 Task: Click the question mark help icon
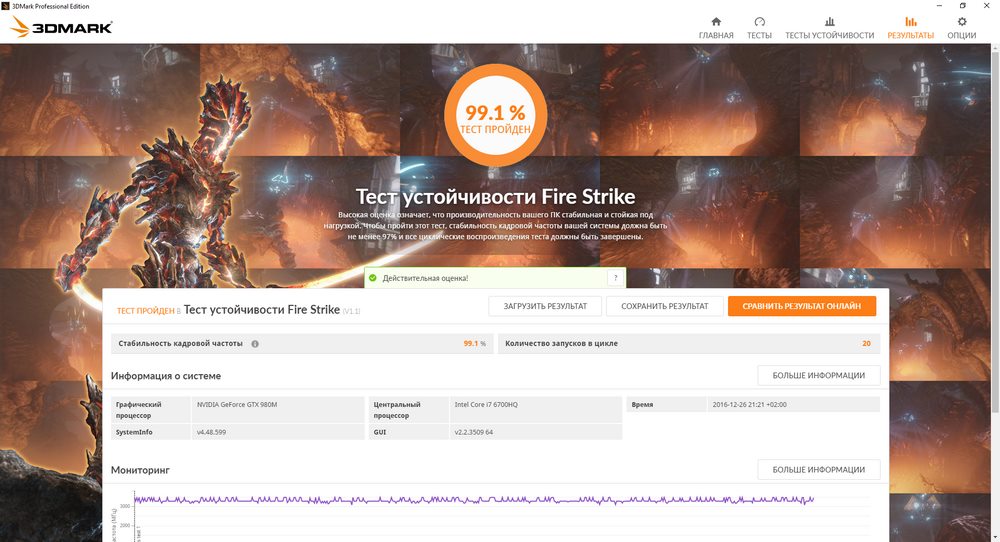click(x=615, y=278)
